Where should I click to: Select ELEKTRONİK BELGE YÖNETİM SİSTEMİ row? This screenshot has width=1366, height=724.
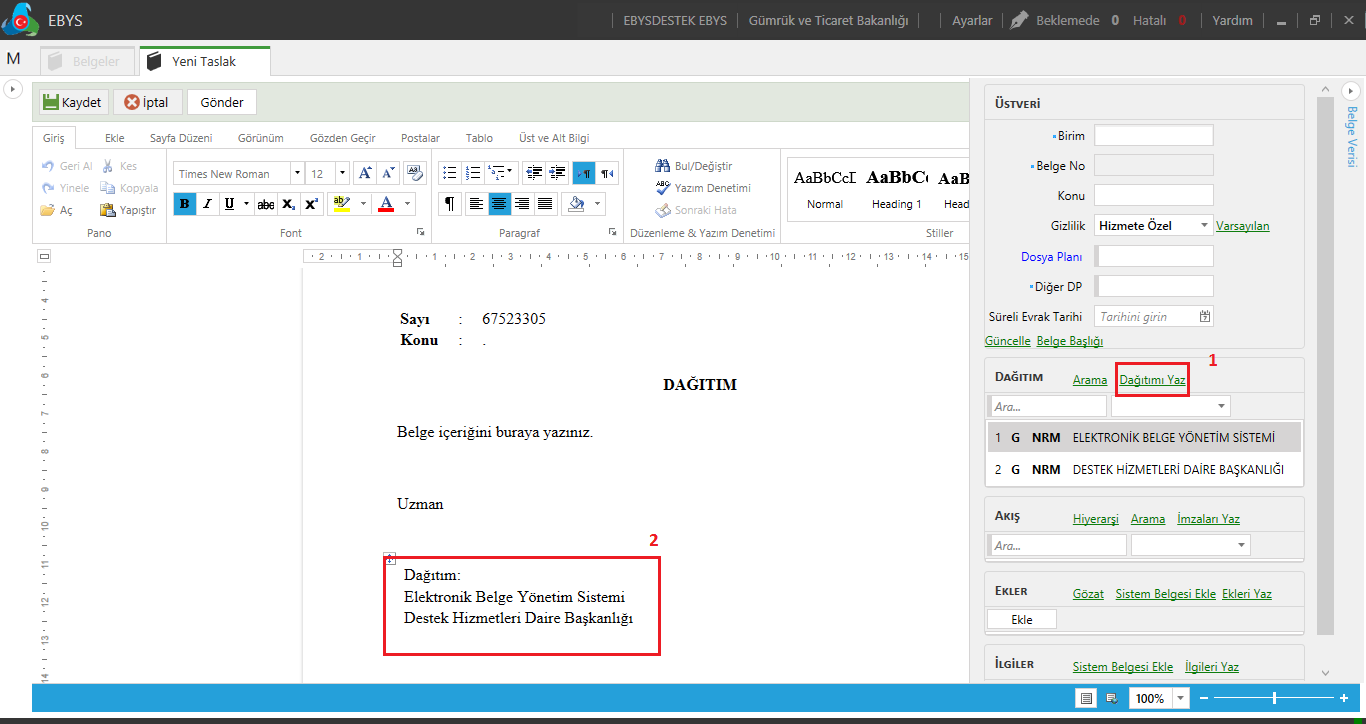click(x=1145, y=437)
